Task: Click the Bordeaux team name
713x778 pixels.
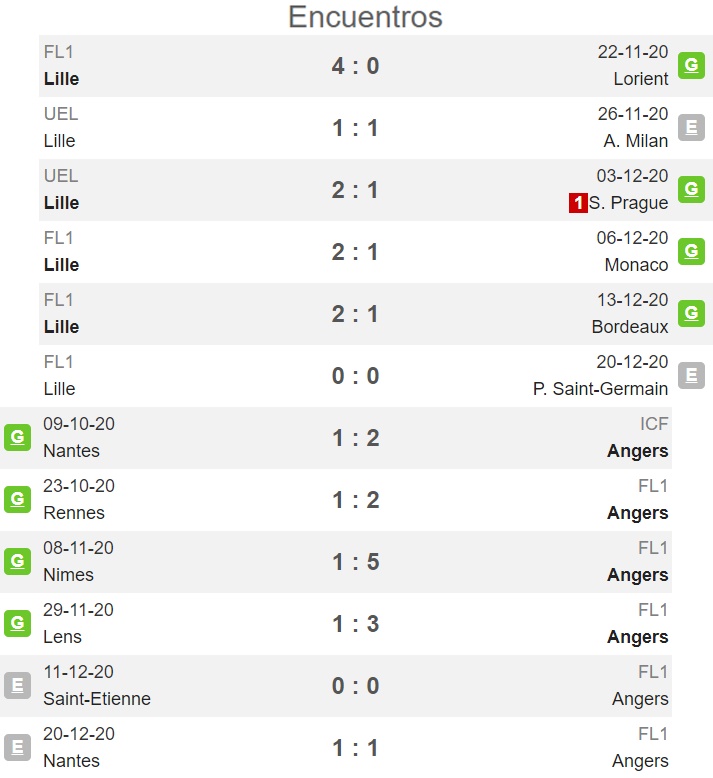Action: click(x=630, y=327)
